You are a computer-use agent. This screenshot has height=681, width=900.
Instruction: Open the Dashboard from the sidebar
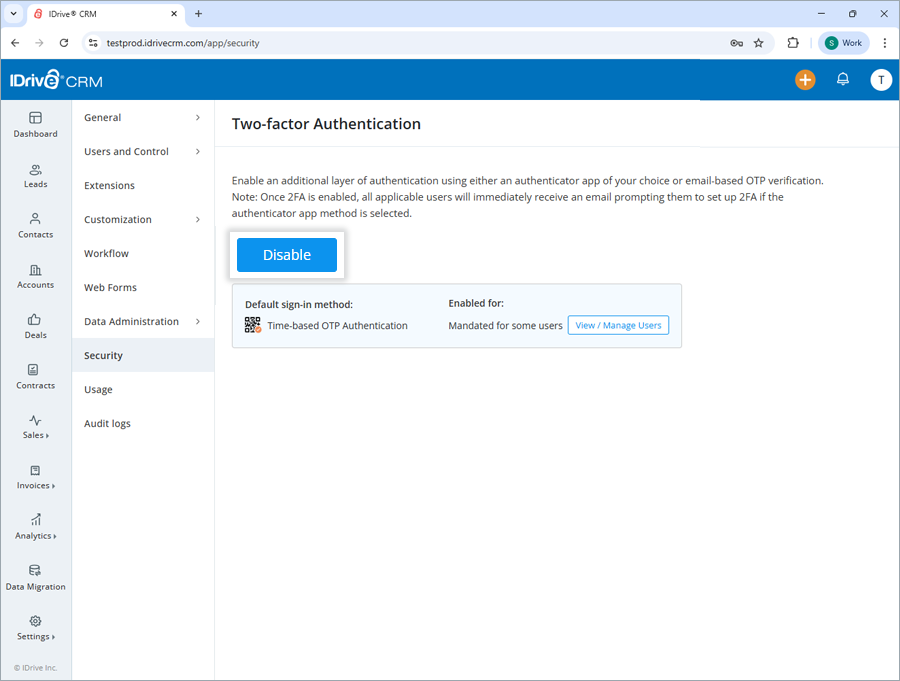pyautogui.click(x=35, y=126)
